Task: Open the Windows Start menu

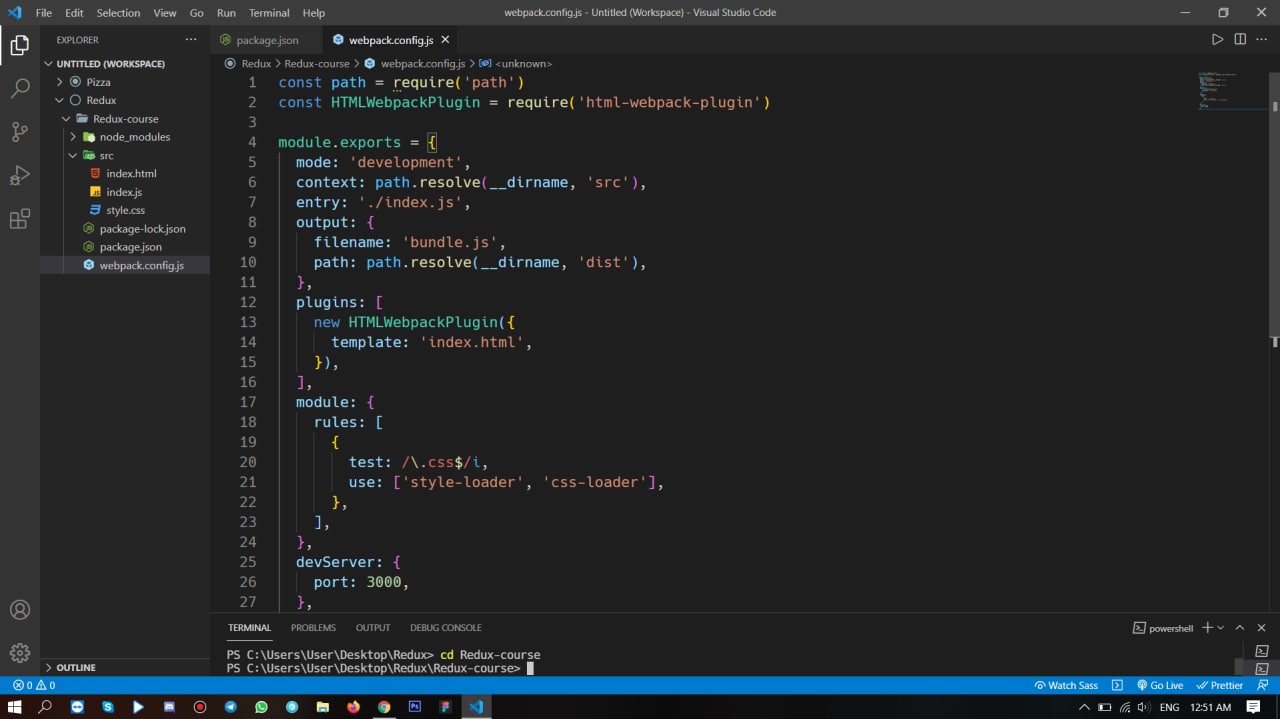Action: (15, 706)
